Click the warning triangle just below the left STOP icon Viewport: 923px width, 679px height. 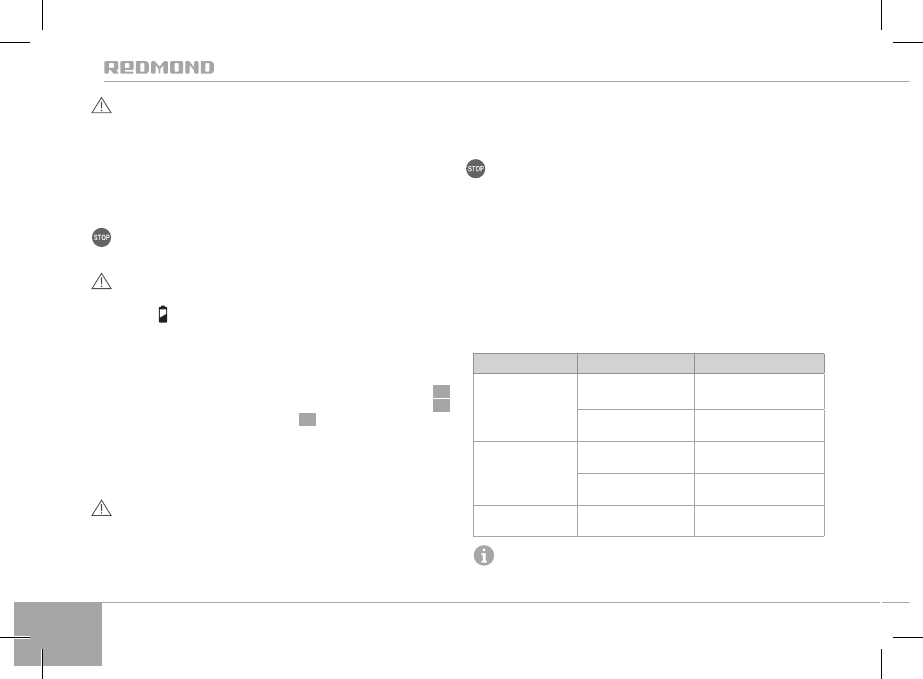[101, 283]
